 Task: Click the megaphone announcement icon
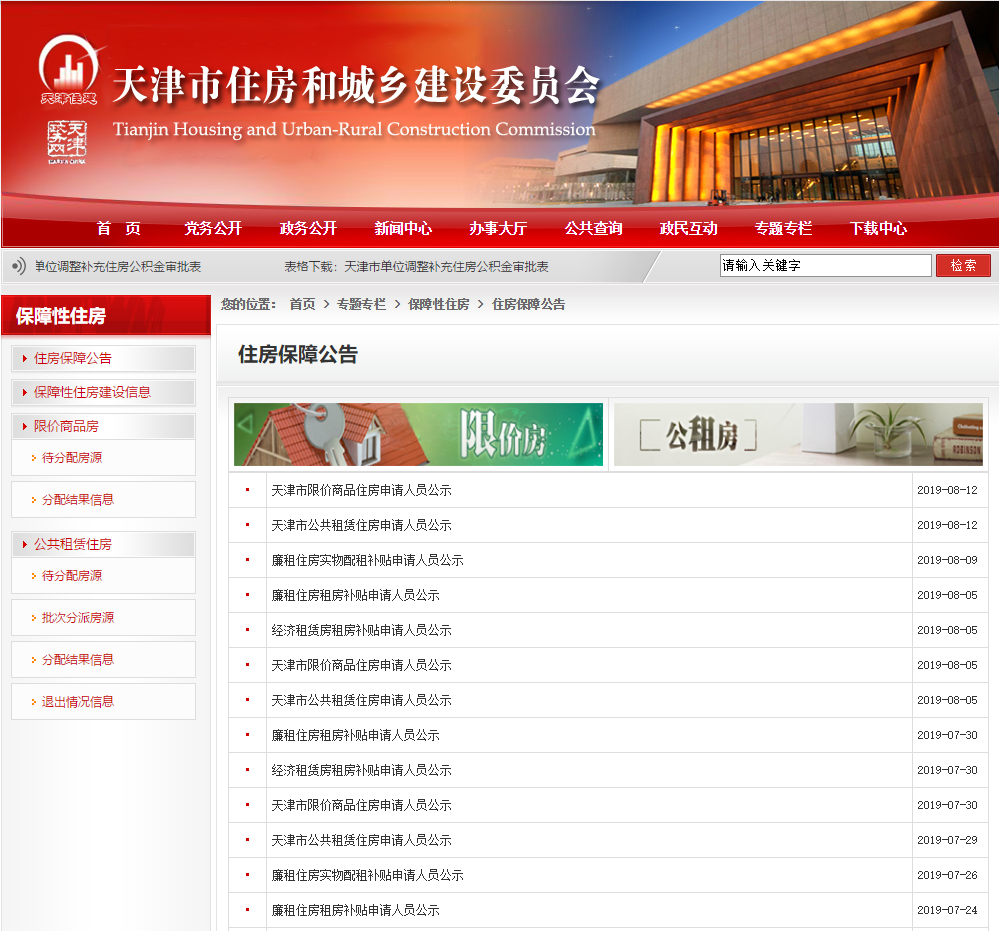pyautogui.click(x=20, y=265)
